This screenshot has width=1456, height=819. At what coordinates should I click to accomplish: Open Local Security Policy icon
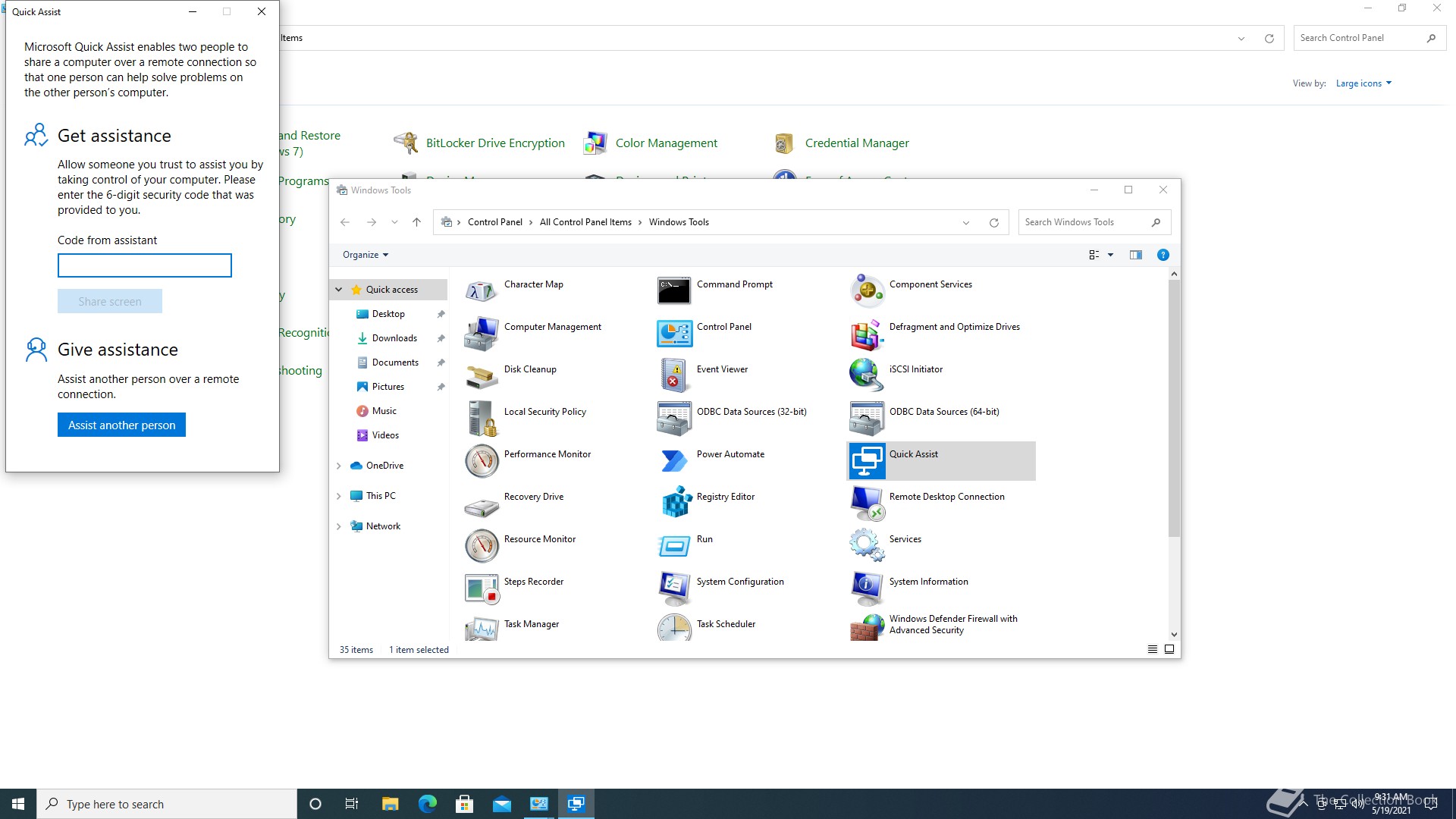point(482,418)
